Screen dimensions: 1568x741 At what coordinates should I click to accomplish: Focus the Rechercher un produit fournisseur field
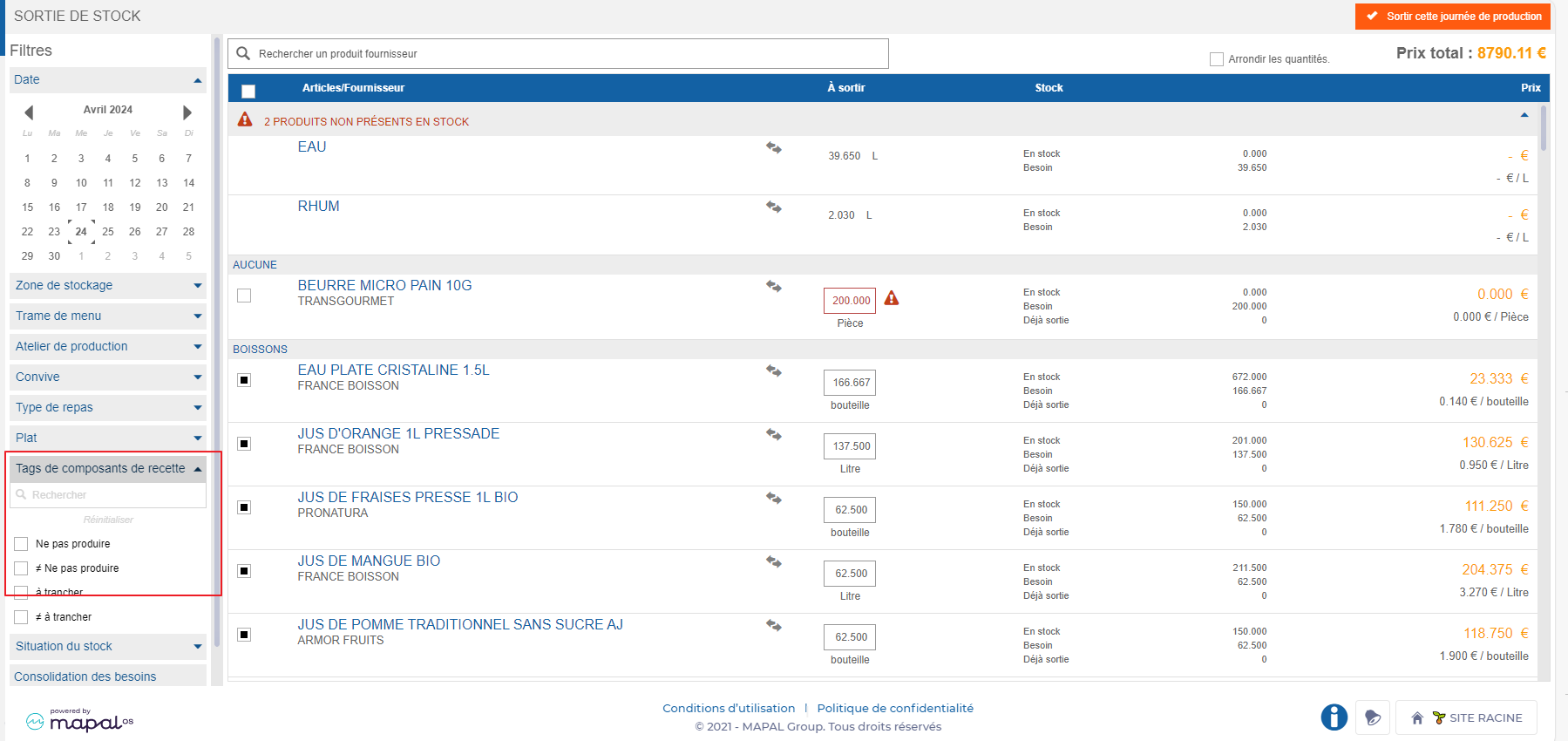click(x=558, y=53)
